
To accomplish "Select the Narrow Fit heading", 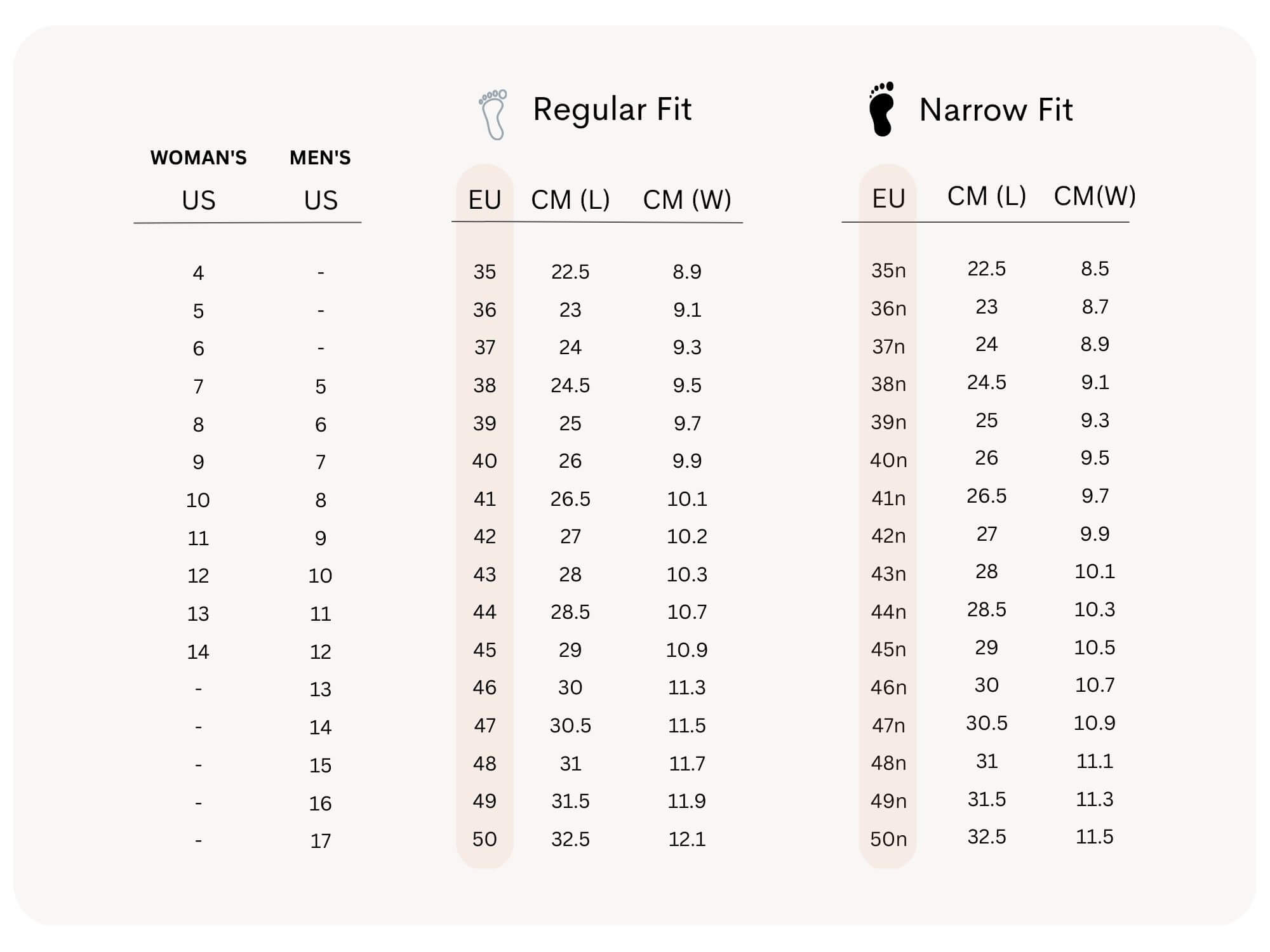I will coord(995,110).
